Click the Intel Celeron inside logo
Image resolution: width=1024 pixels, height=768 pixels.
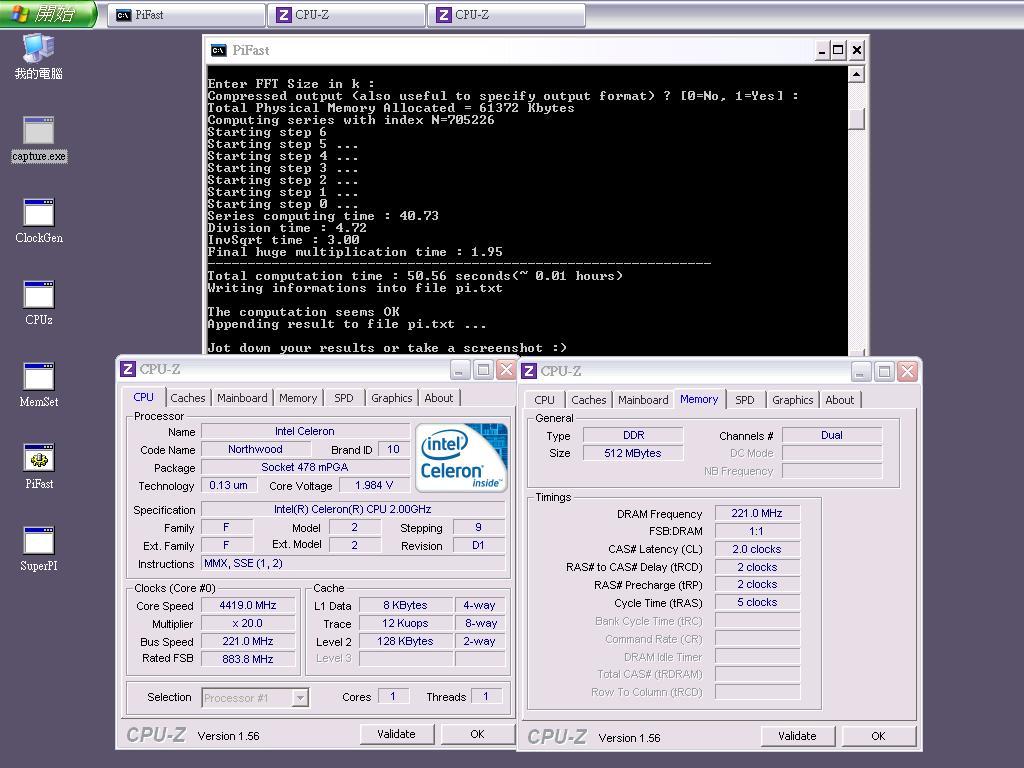[x=461, y=456]
